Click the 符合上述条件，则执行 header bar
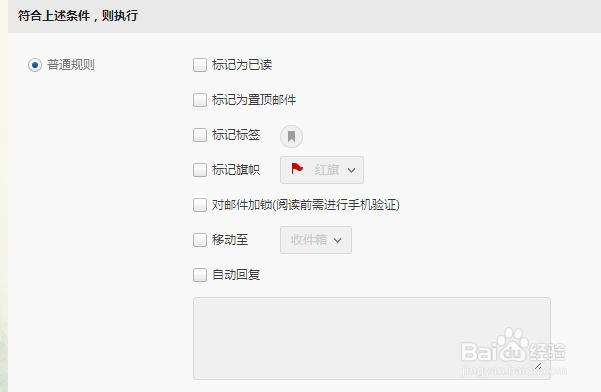 304,16
